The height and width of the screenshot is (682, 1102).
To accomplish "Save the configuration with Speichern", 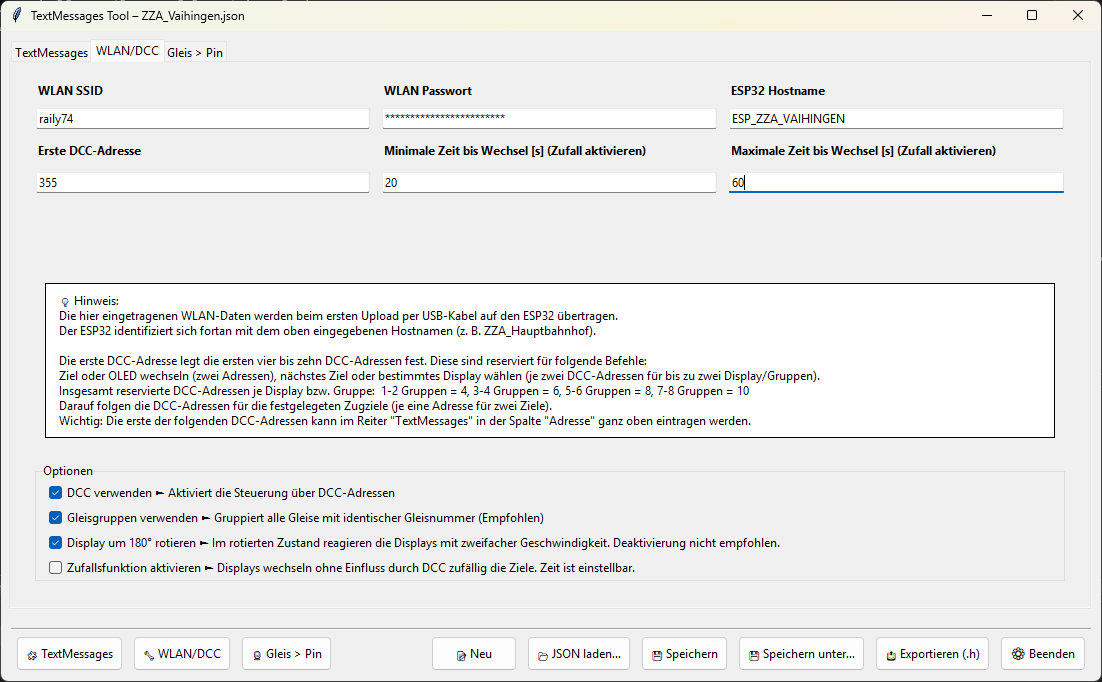I will point(684,654).
